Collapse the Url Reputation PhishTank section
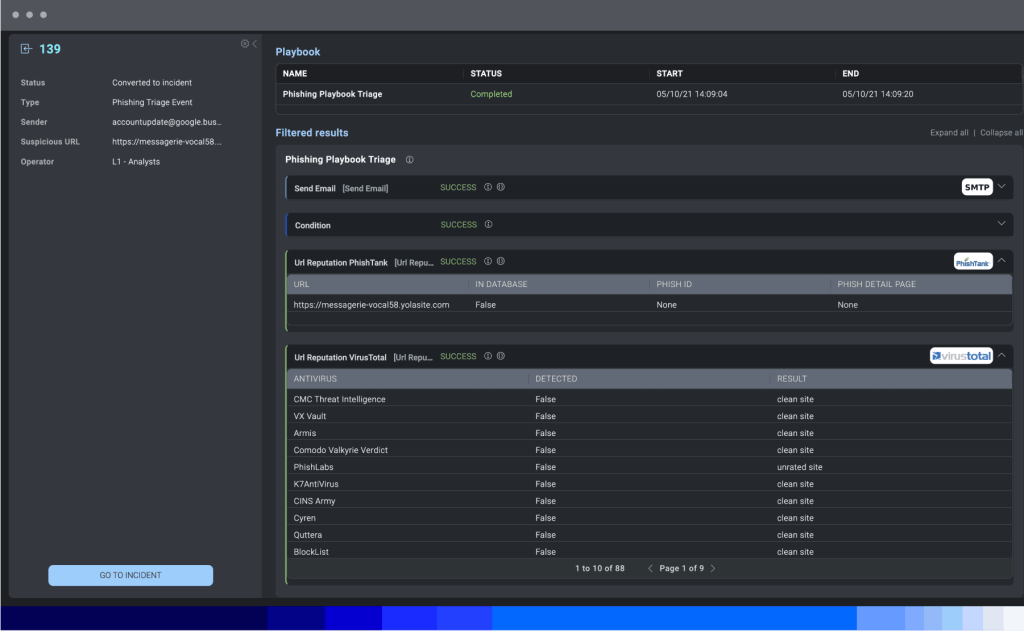The image size is (1024, 631). pyautogui.click(x=1002, y=261)
